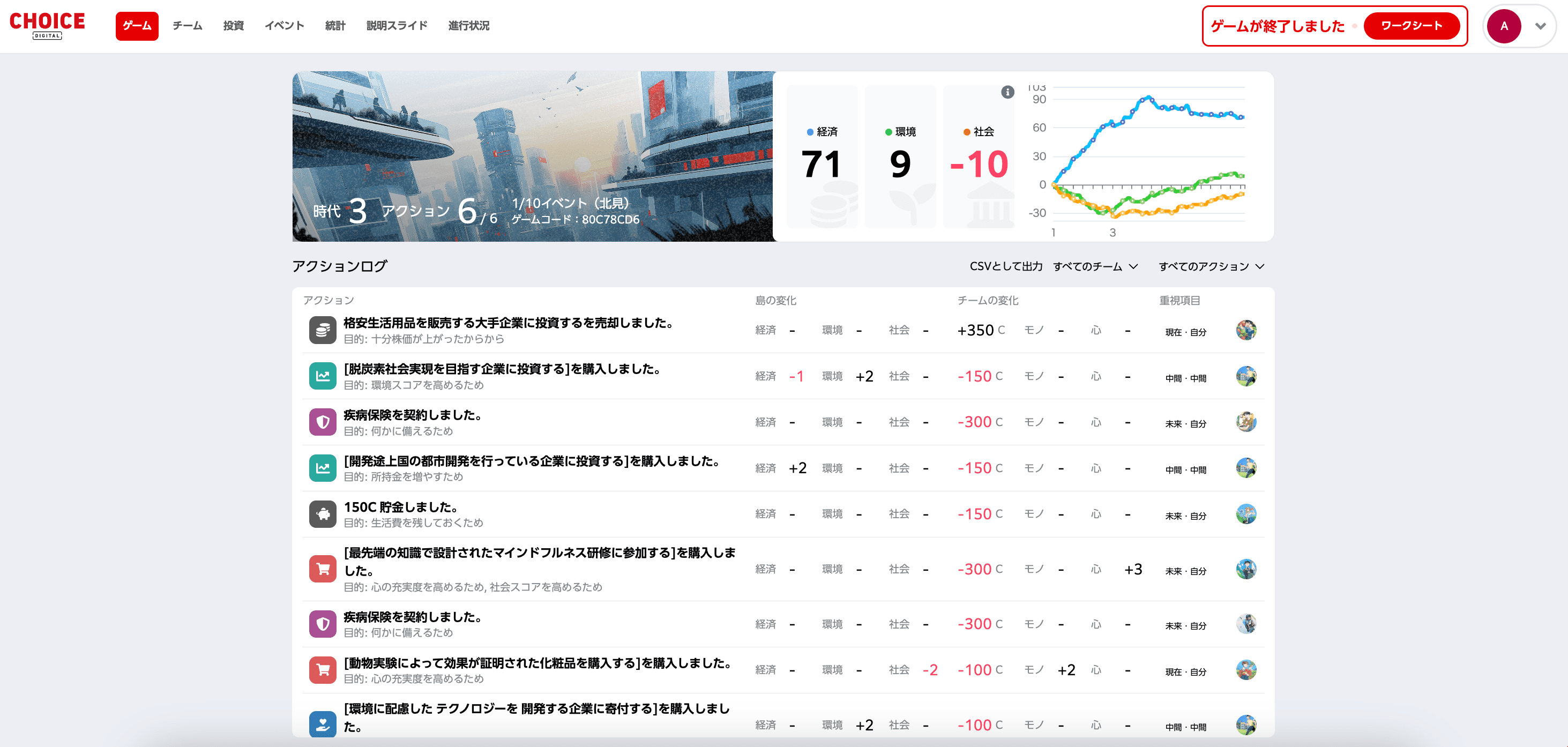
Task: Open the 統計 tab
Action: 335,26
